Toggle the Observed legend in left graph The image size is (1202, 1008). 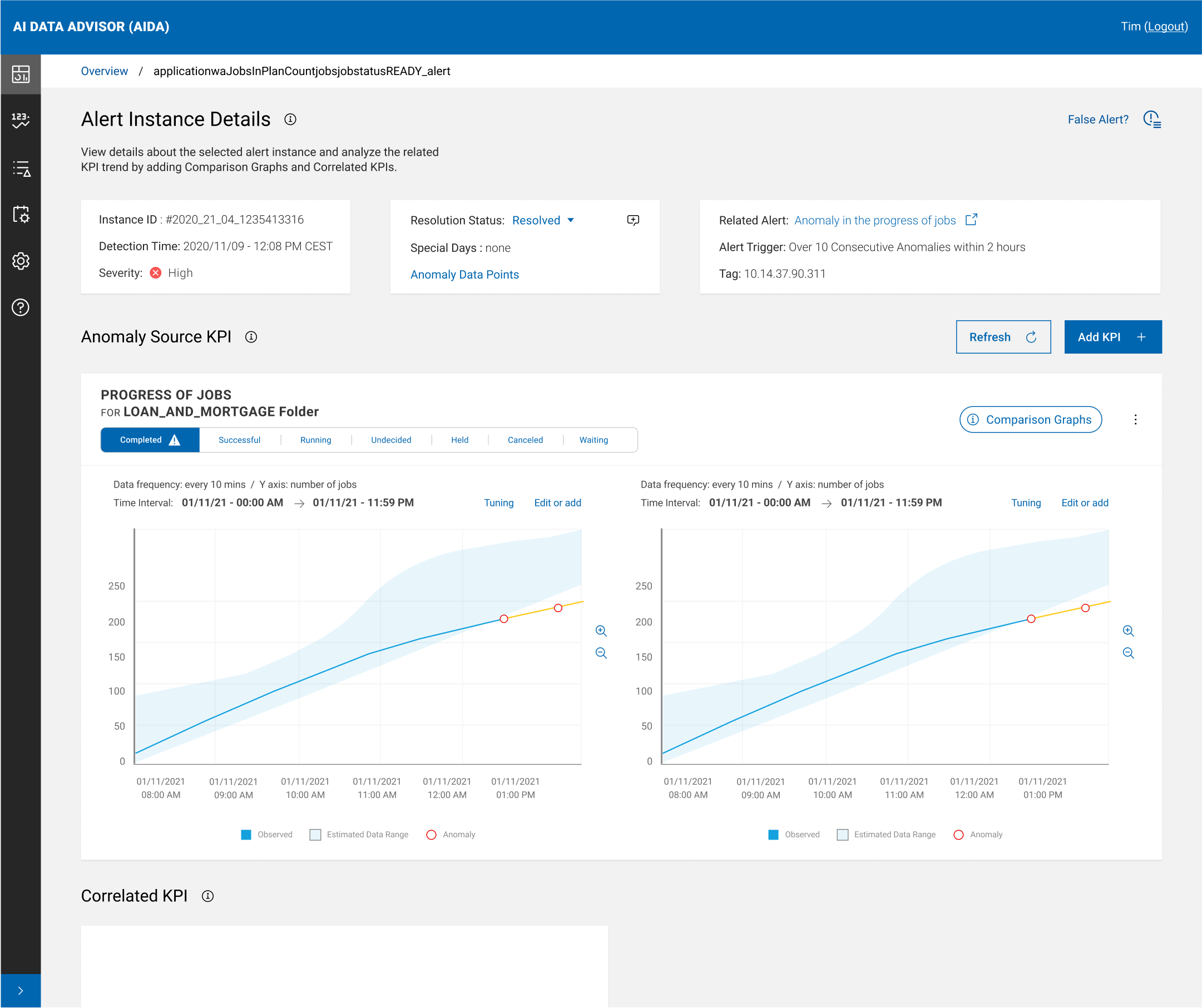(x=247, y=835)
